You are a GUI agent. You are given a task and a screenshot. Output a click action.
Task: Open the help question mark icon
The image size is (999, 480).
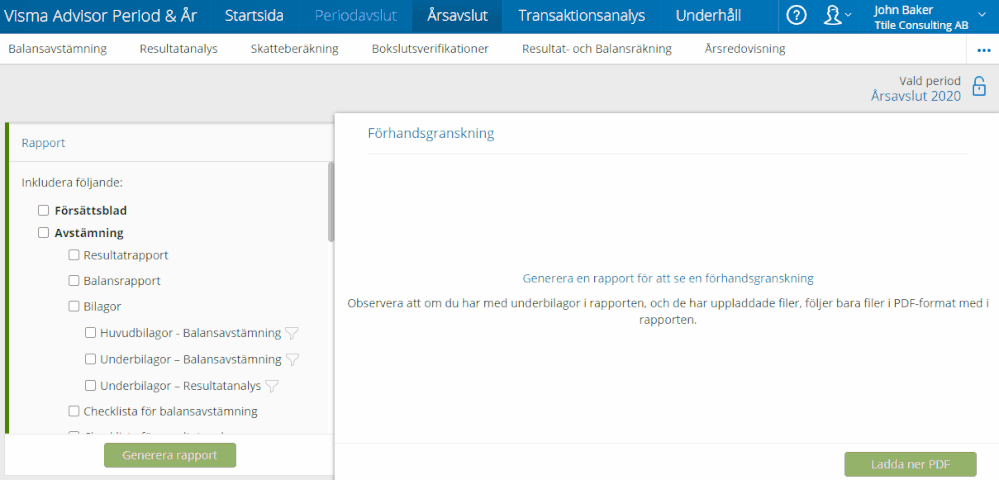(796, 15)
